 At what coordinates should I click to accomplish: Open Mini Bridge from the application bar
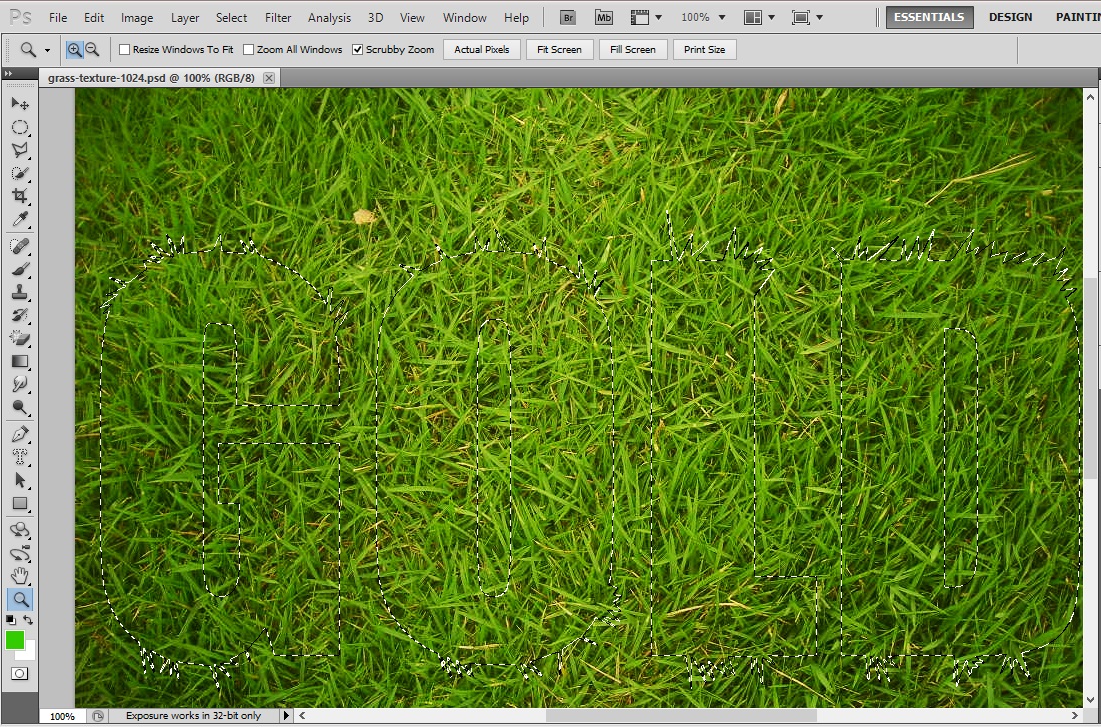coord(603,17)
